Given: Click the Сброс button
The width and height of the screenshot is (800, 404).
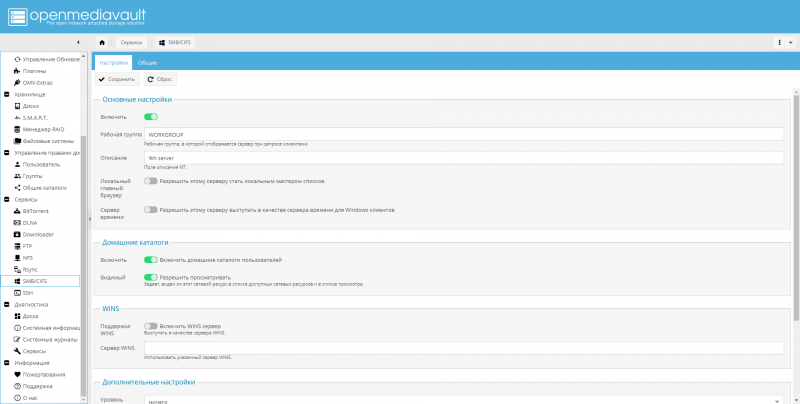Looking at the screenshot, I should click(160, 80).
